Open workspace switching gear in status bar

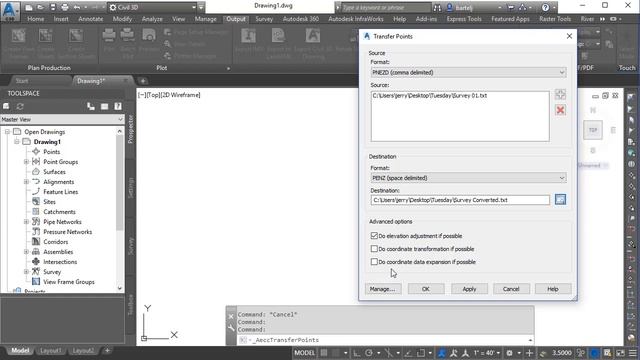509,353
